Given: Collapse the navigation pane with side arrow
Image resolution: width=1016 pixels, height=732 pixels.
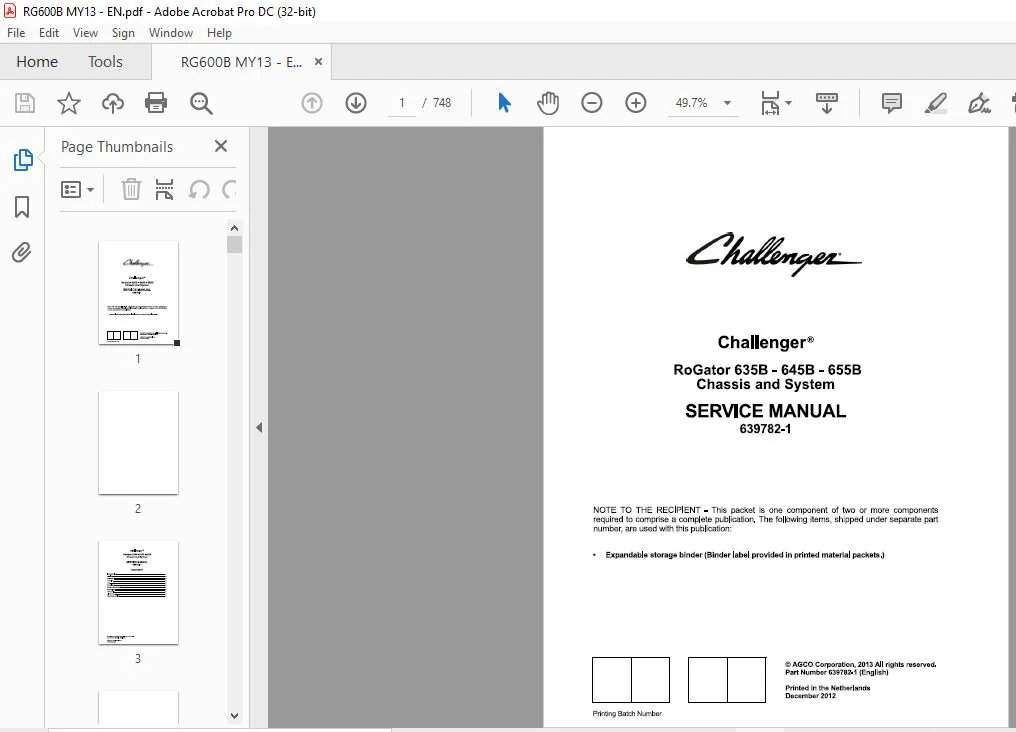Looking at the screenshot, I should point(259,428).
